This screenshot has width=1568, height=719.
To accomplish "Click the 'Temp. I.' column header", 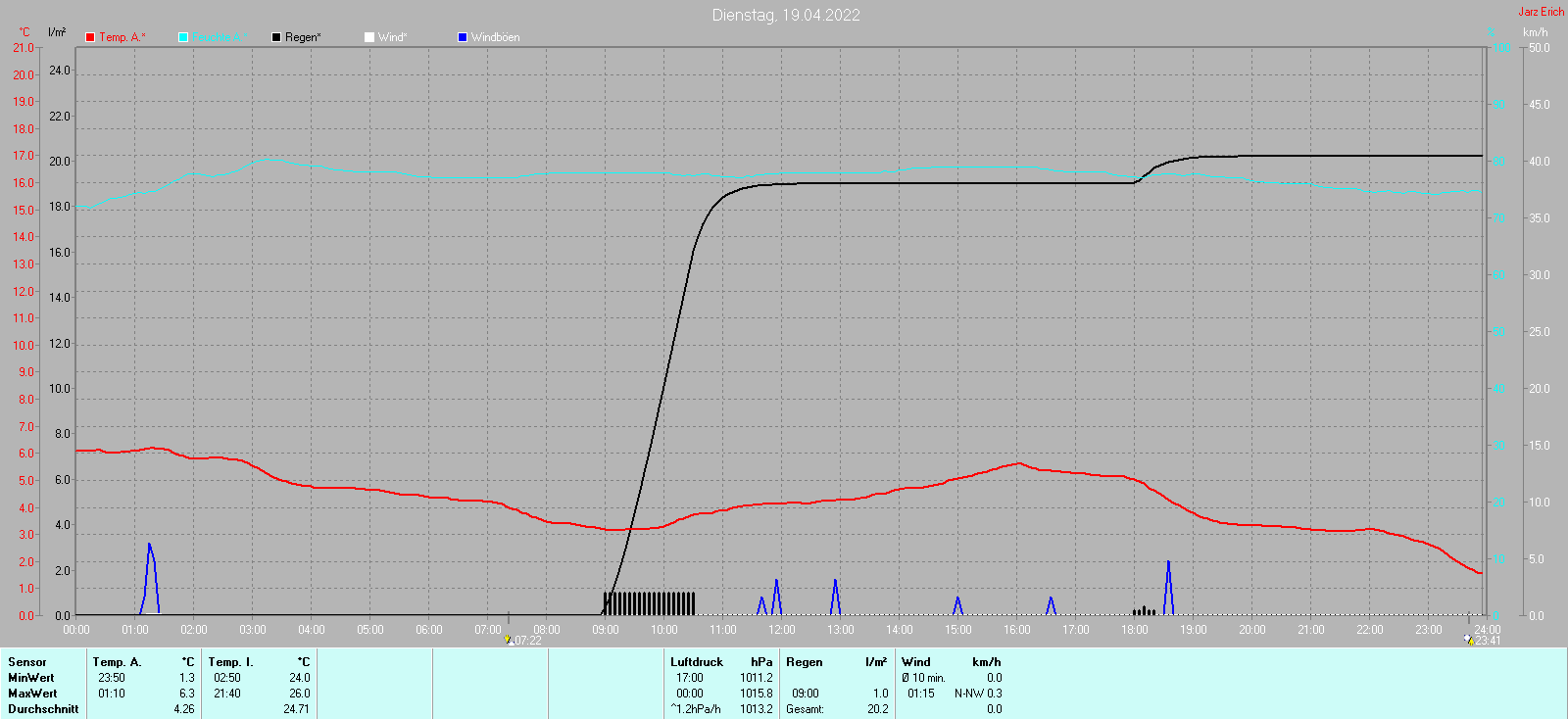I will tap(230, 662).
